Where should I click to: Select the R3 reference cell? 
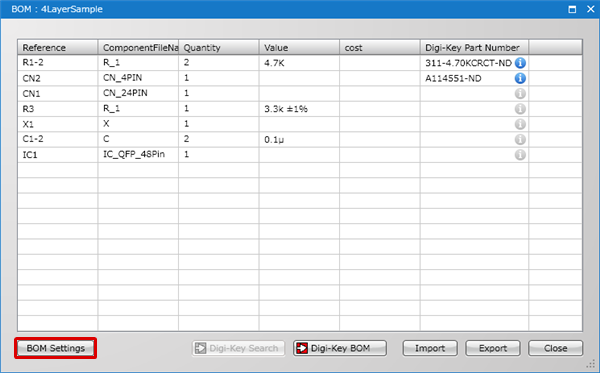pyautogui.click(x=57, y=109)
